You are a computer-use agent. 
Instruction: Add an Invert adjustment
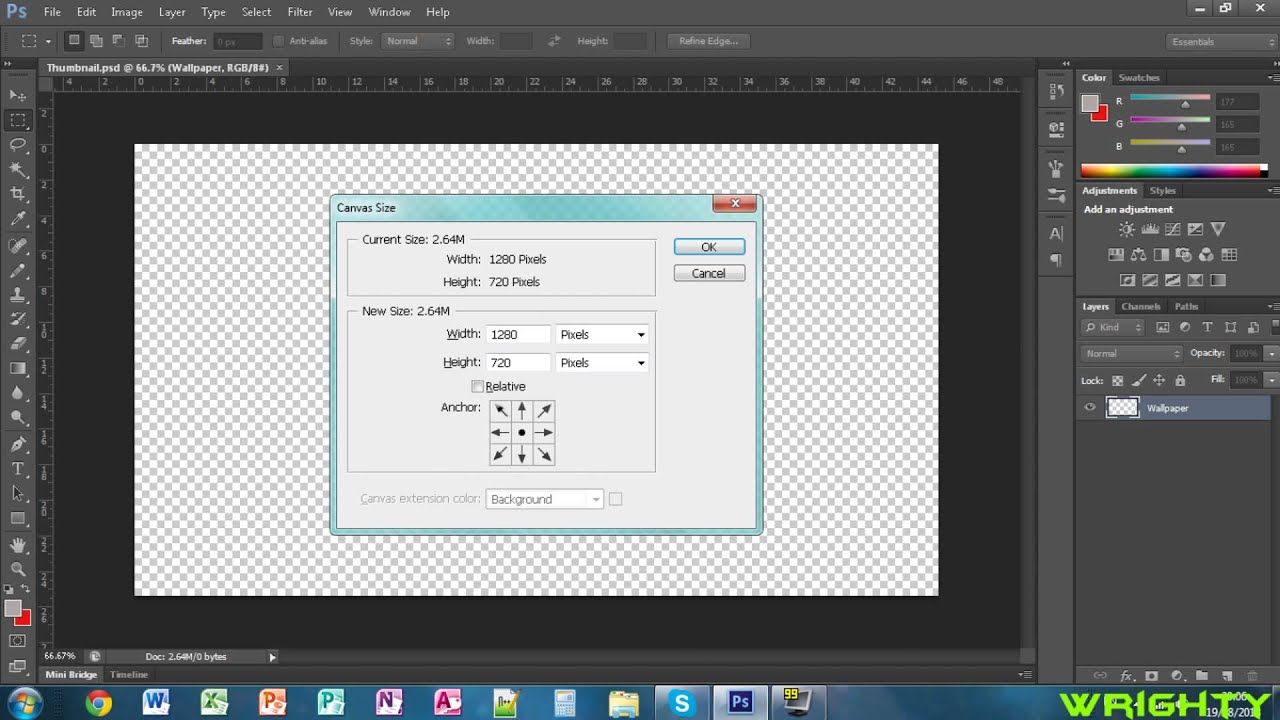click(1128, 280)
